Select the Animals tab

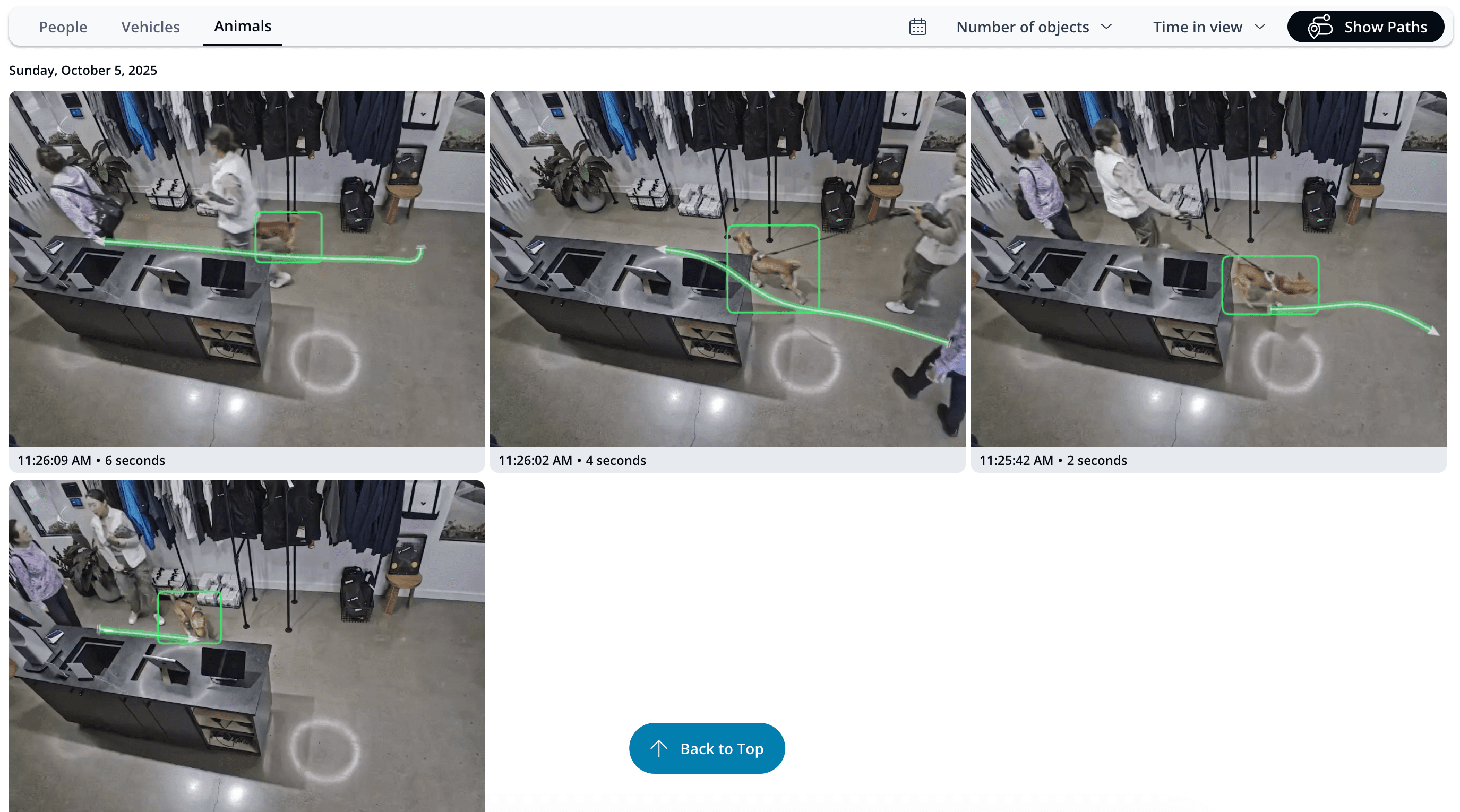click(242, 25)
